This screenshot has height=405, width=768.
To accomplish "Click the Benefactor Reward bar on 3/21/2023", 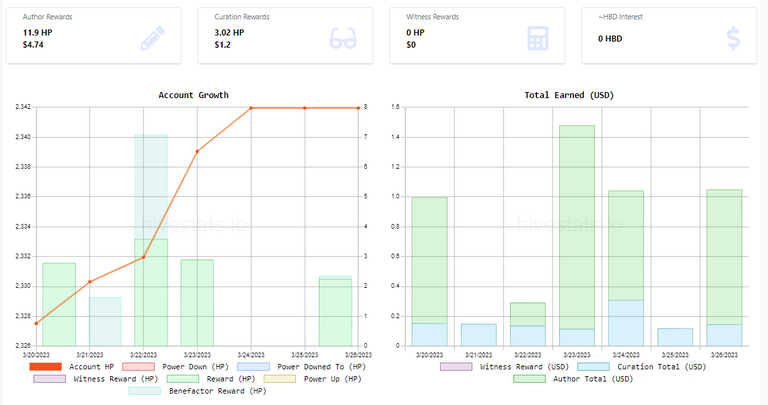I will 105,321.
